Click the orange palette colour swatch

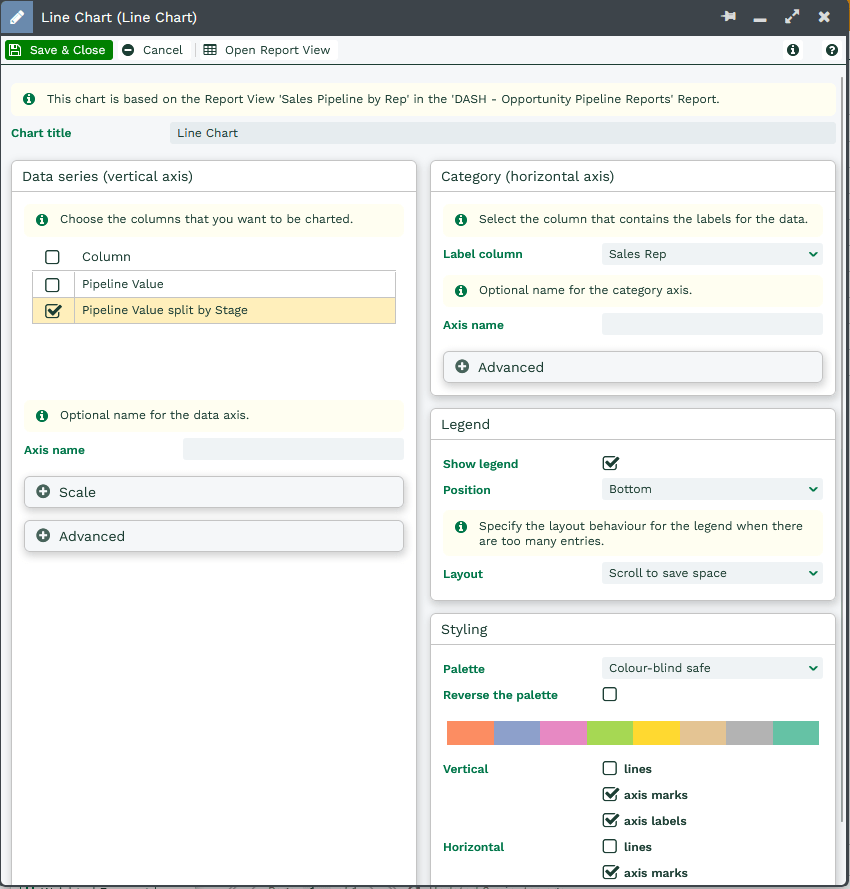click(470, 733)
